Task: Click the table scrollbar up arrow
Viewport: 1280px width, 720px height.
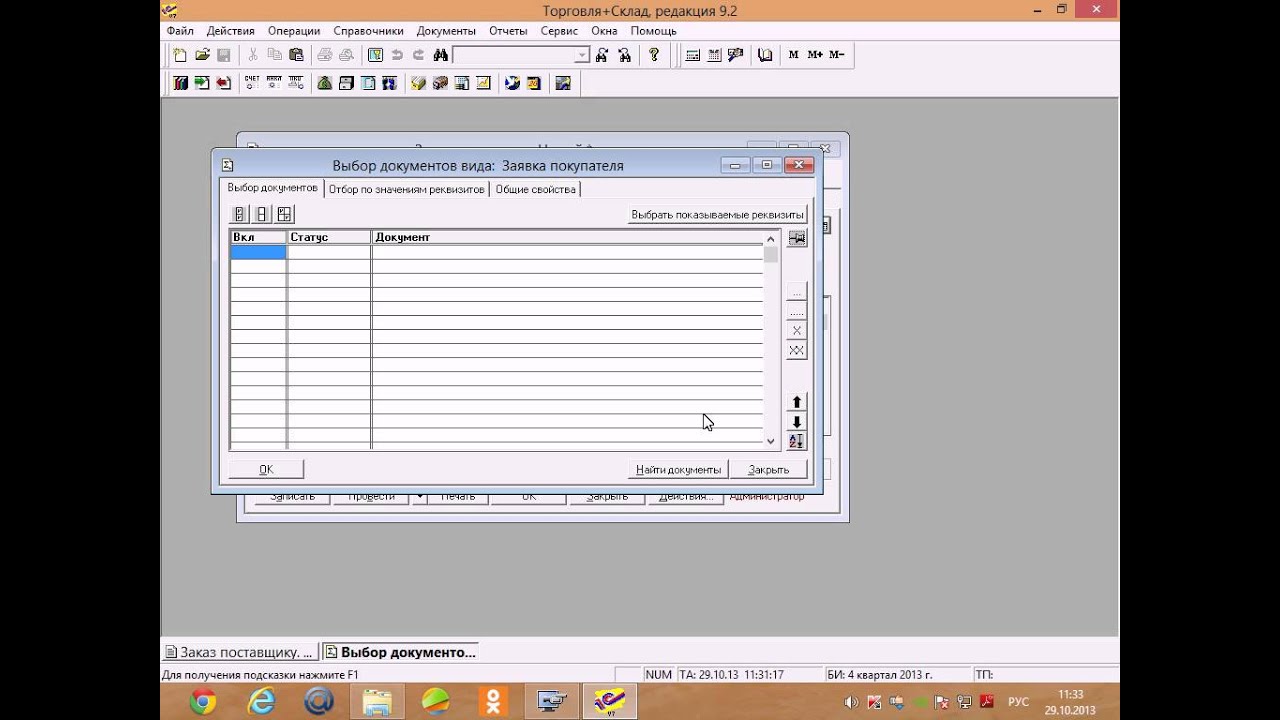Action: click(770, 239)
